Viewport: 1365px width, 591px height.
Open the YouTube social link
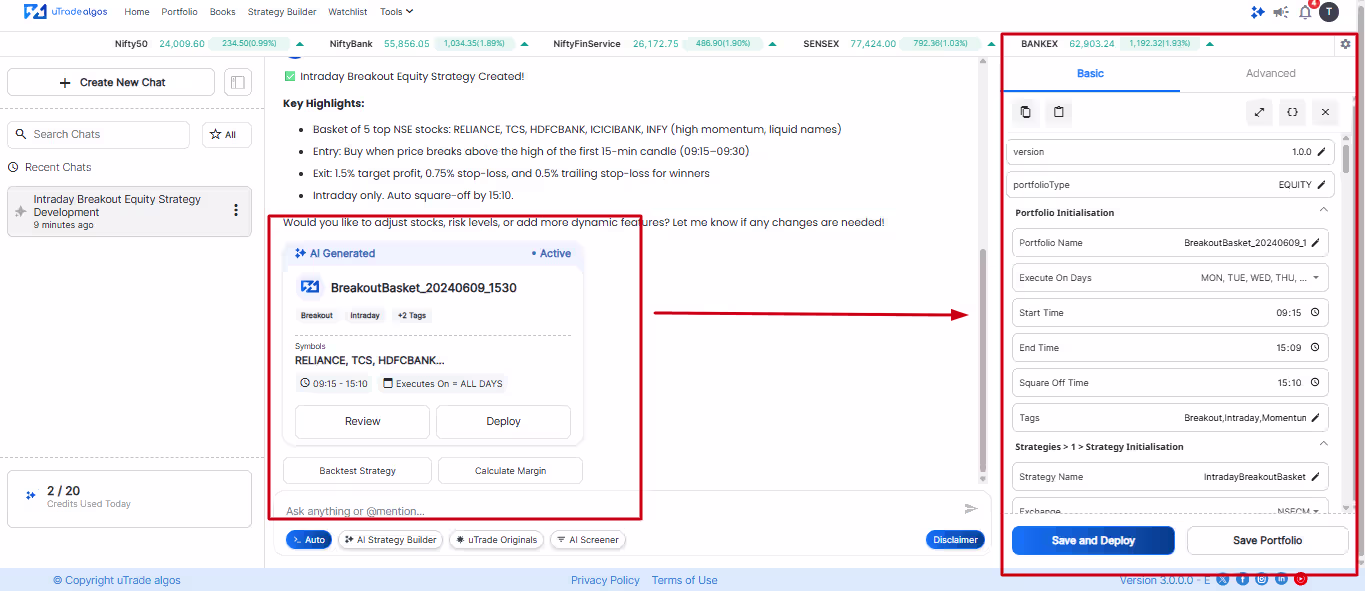(1301, 579)
